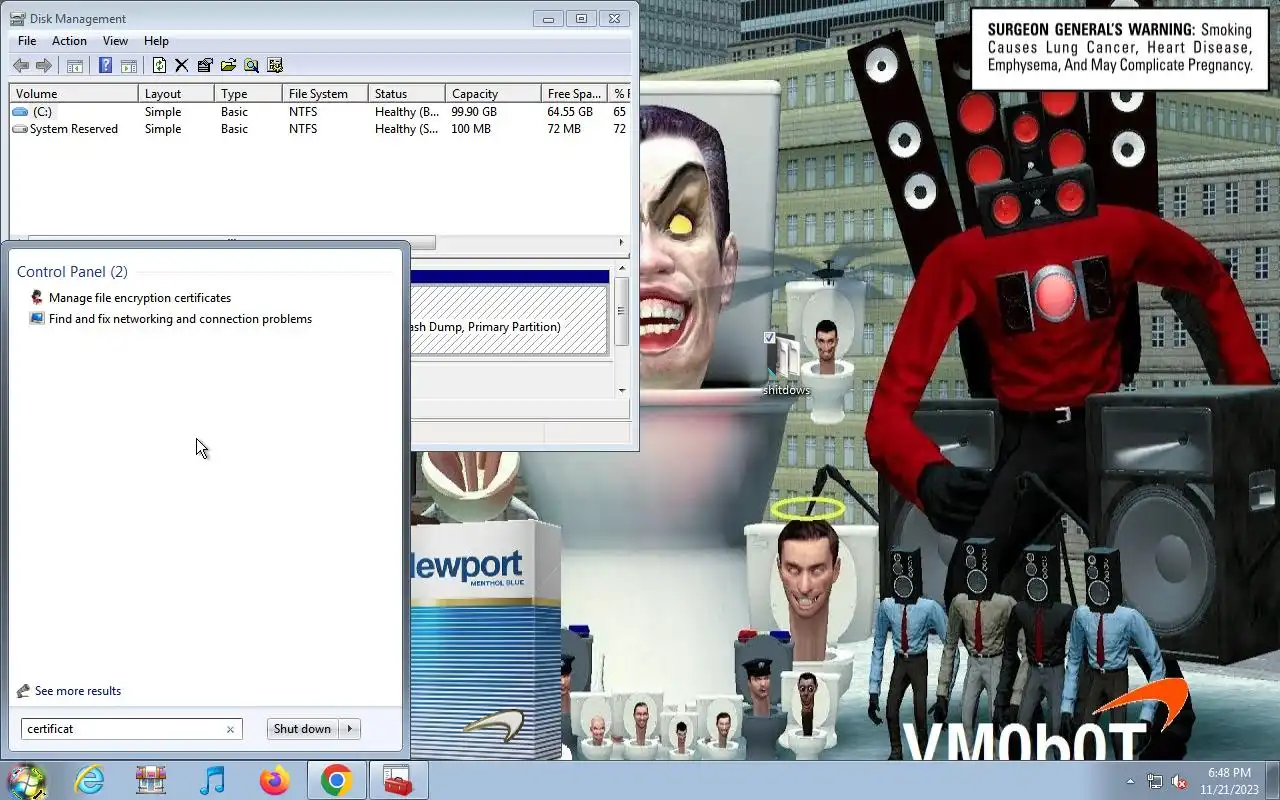The image size is (1280, 800).
Task: Select the 72 MB free space cell
Action: [x=564, y=129]
